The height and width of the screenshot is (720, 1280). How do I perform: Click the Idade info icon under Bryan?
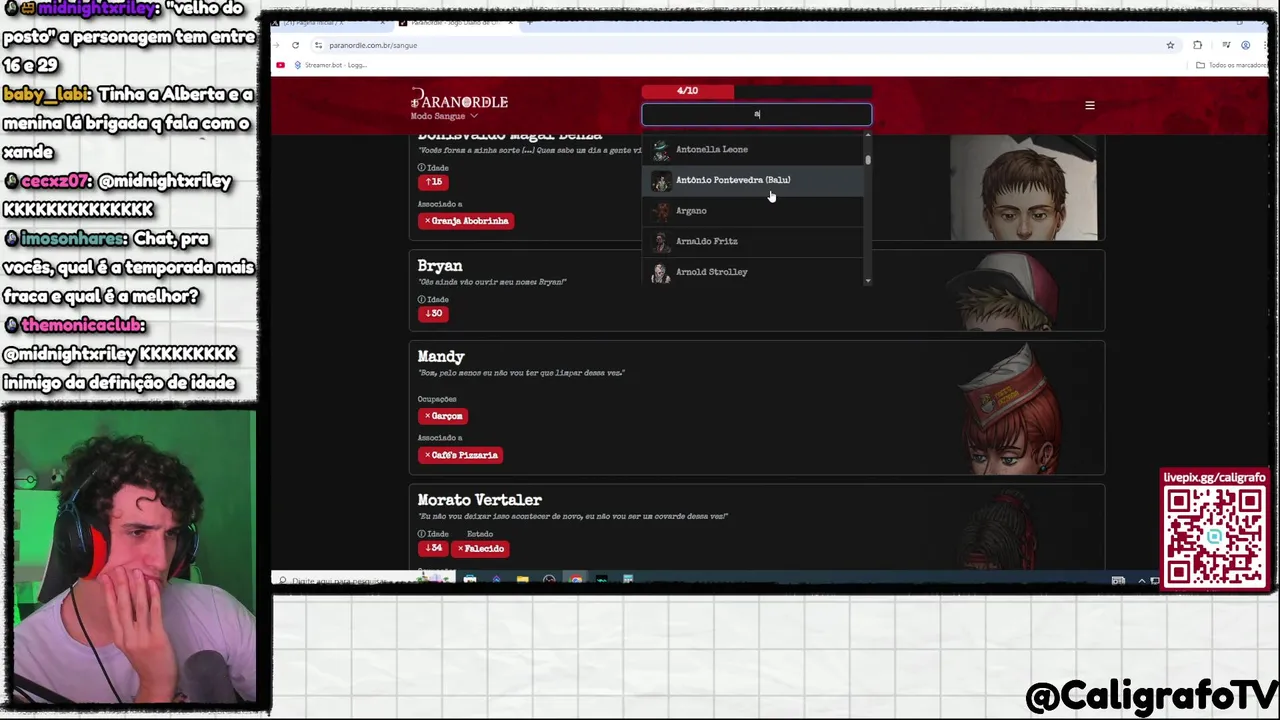coord(421,300)
